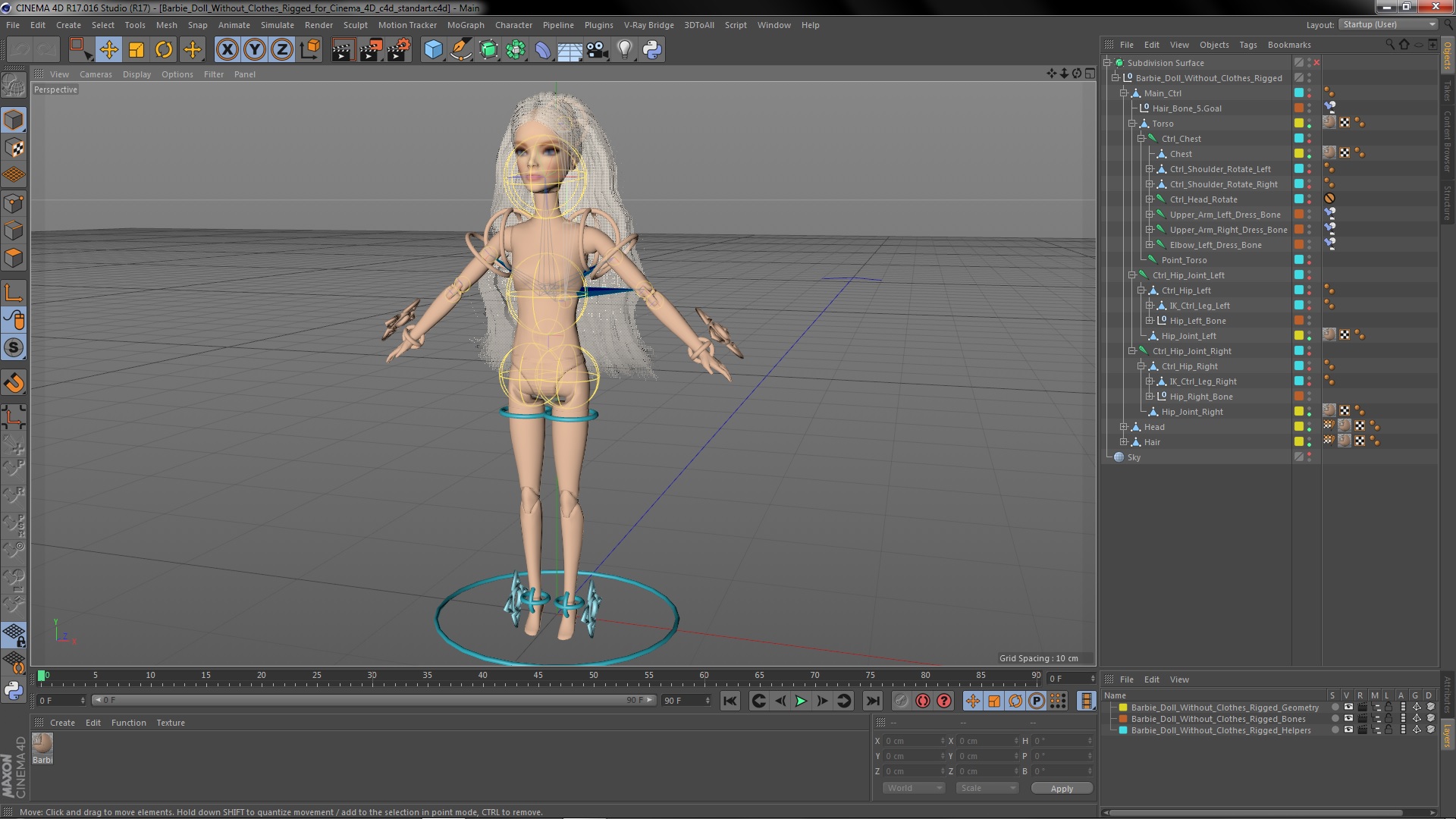This screenshot has width=1456, height=819.
Task: Open the V-Ray Bridge menu
Action: pyautogui.click(x=648, y=25)
